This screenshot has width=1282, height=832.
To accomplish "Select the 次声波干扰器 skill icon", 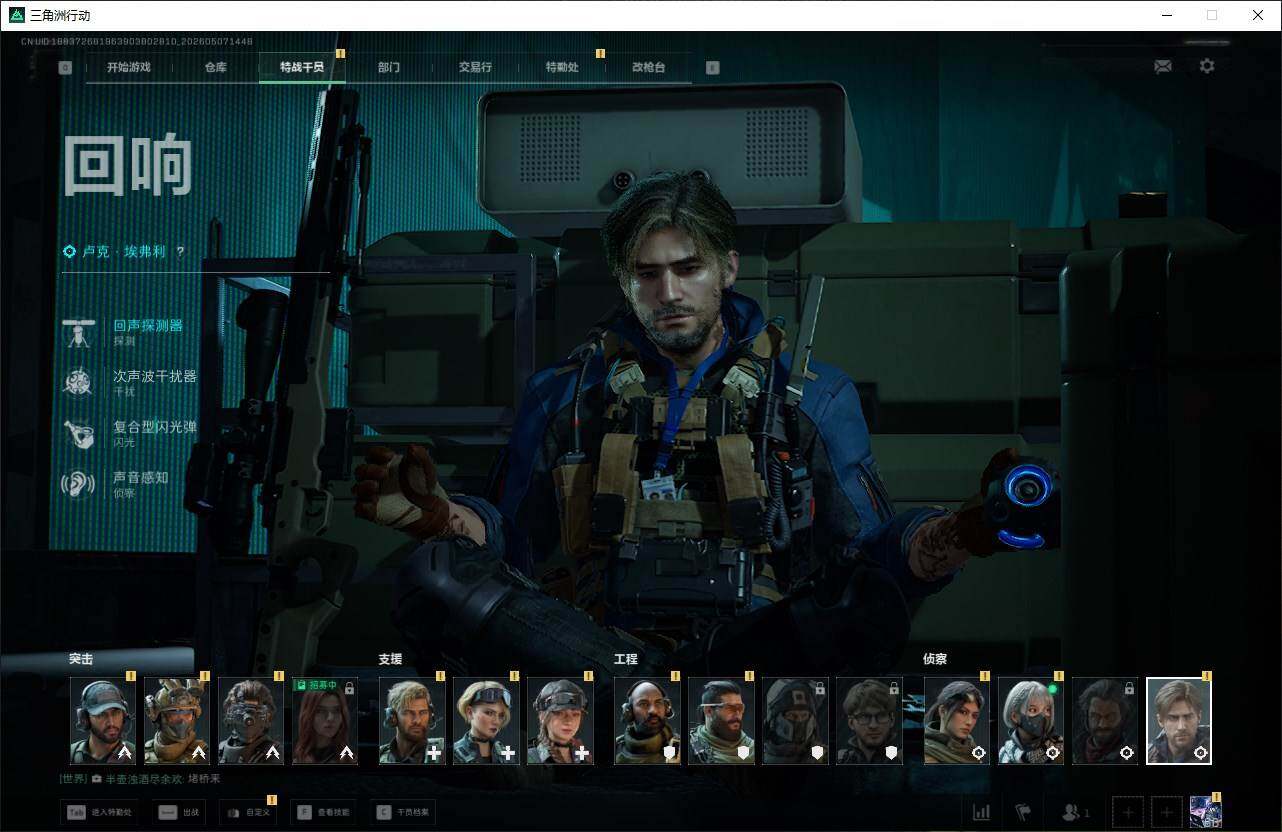I will [x=78, y=382].
